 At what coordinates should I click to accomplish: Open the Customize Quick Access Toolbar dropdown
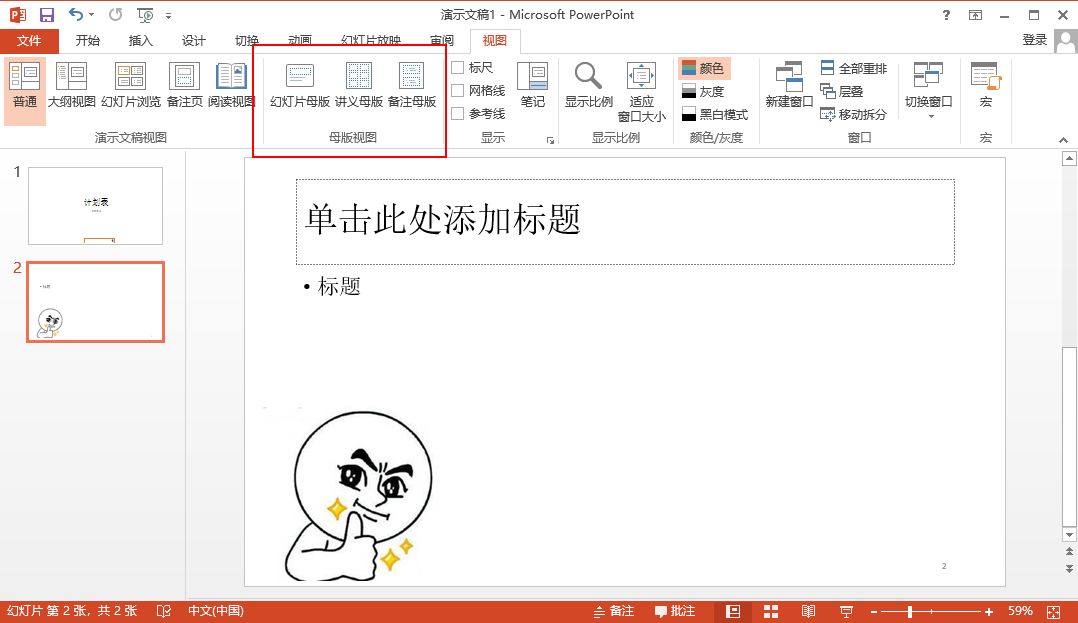pos(168,16)
